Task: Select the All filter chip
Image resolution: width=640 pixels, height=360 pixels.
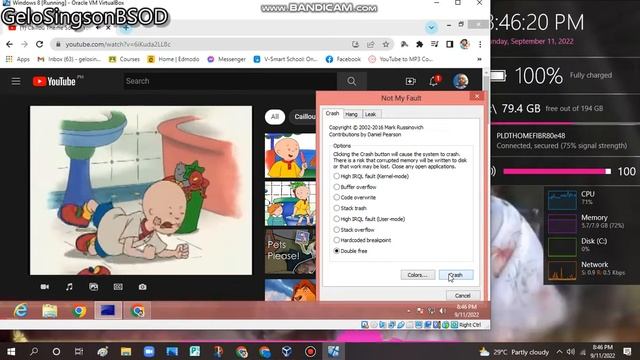Action: tap(275, 117)
